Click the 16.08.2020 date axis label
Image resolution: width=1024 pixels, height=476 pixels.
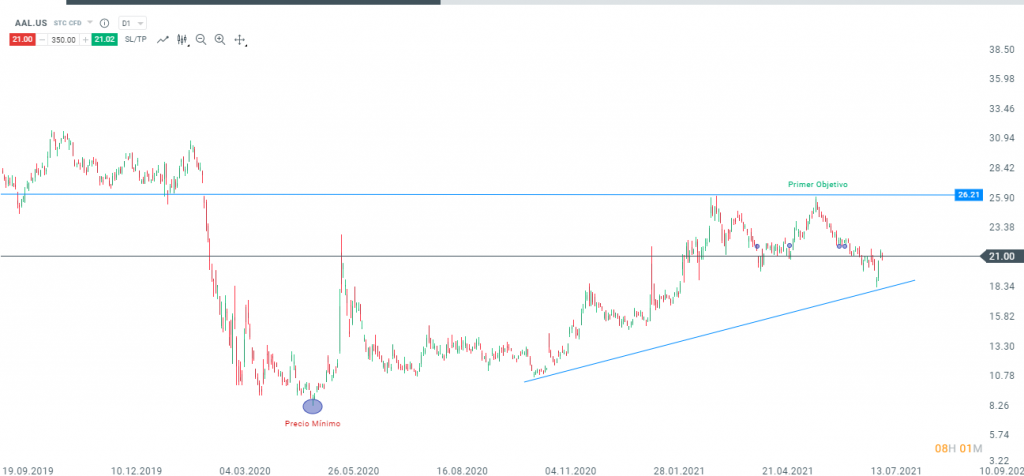(462, 470)
